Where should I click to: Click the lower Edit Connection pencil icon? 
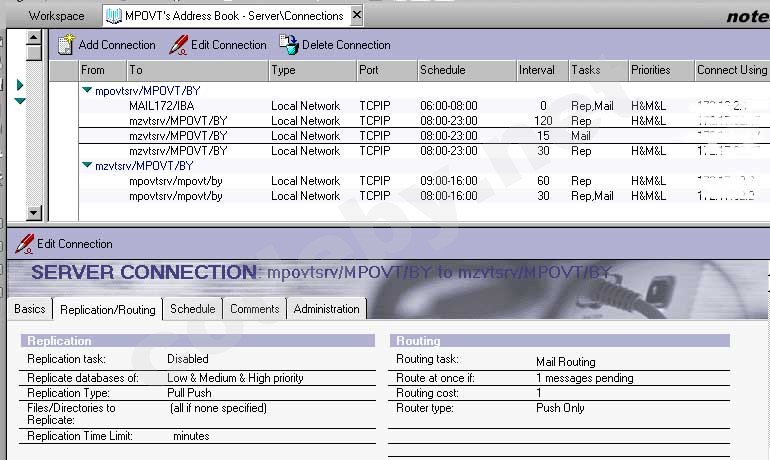coord(24,244)
